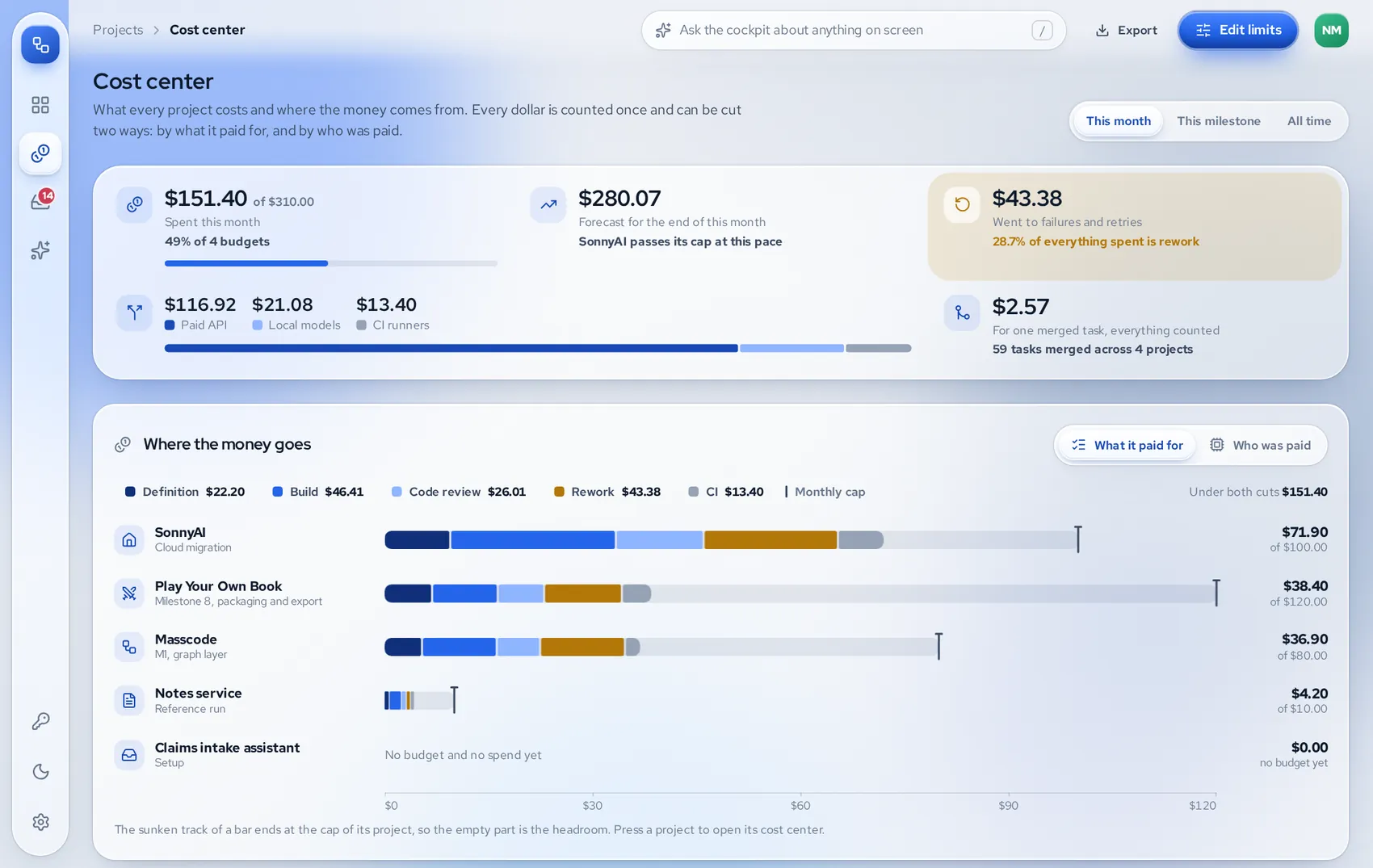Click the Edit limits button
This screenshot has height=868, width=1373.
point(1238,31)
